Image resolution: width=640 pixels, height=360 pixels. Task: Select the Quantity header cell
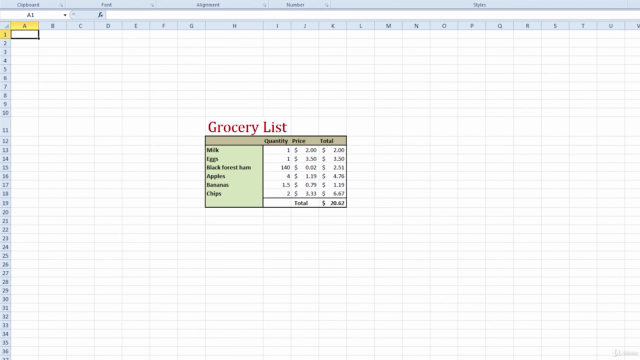[277, 141]
